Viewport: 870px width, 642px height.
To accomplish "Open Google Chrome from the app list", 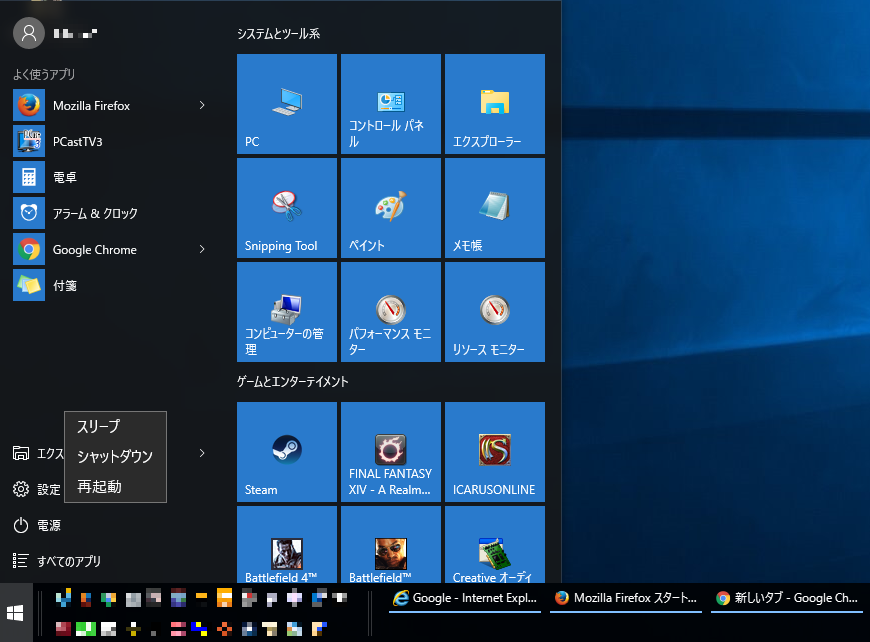I will pos(111,250).
